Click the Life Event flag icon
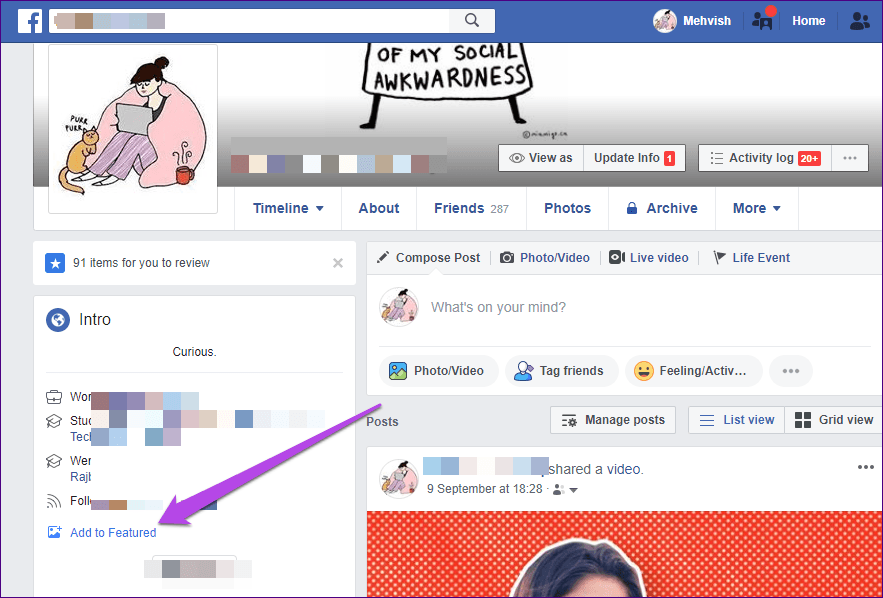Viewport: 883px width, 598px height. (x=719, y=258)
